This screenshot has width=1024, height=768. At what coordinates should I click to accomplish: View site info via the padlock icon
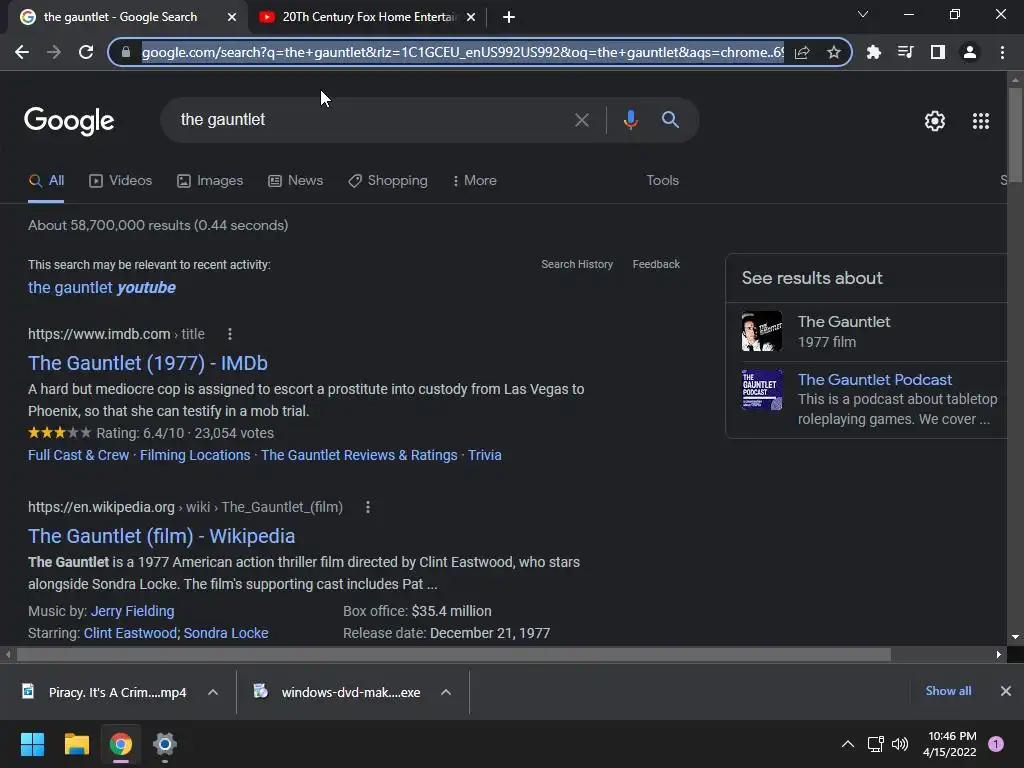126,52
